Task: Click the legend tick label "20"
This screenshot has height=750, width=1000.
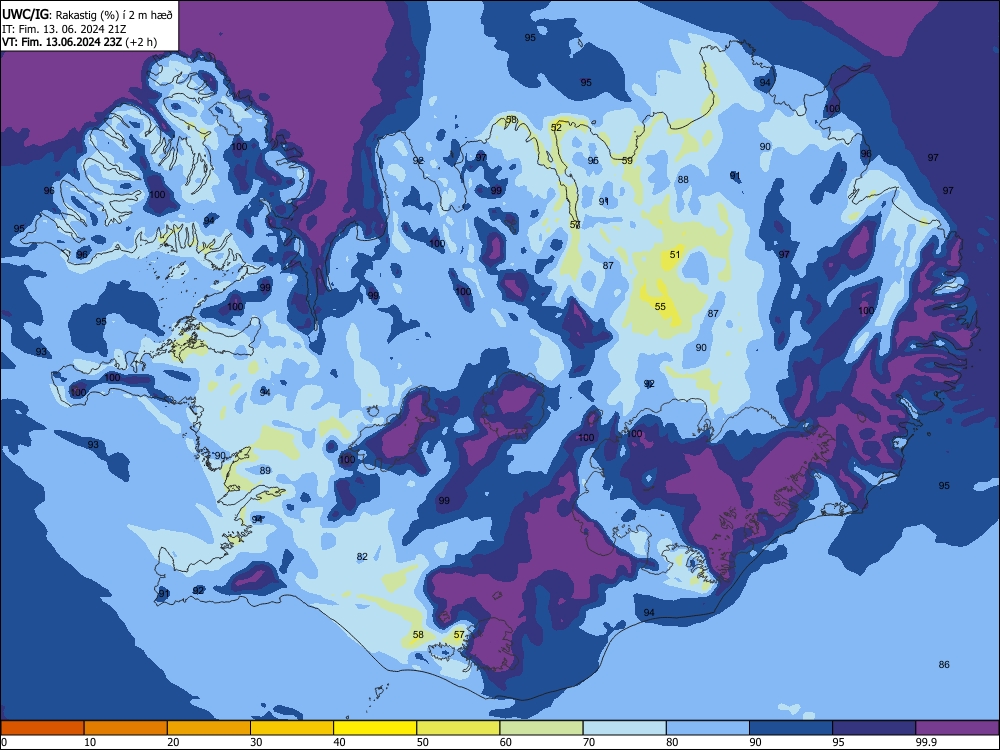Action: [173, 742]
